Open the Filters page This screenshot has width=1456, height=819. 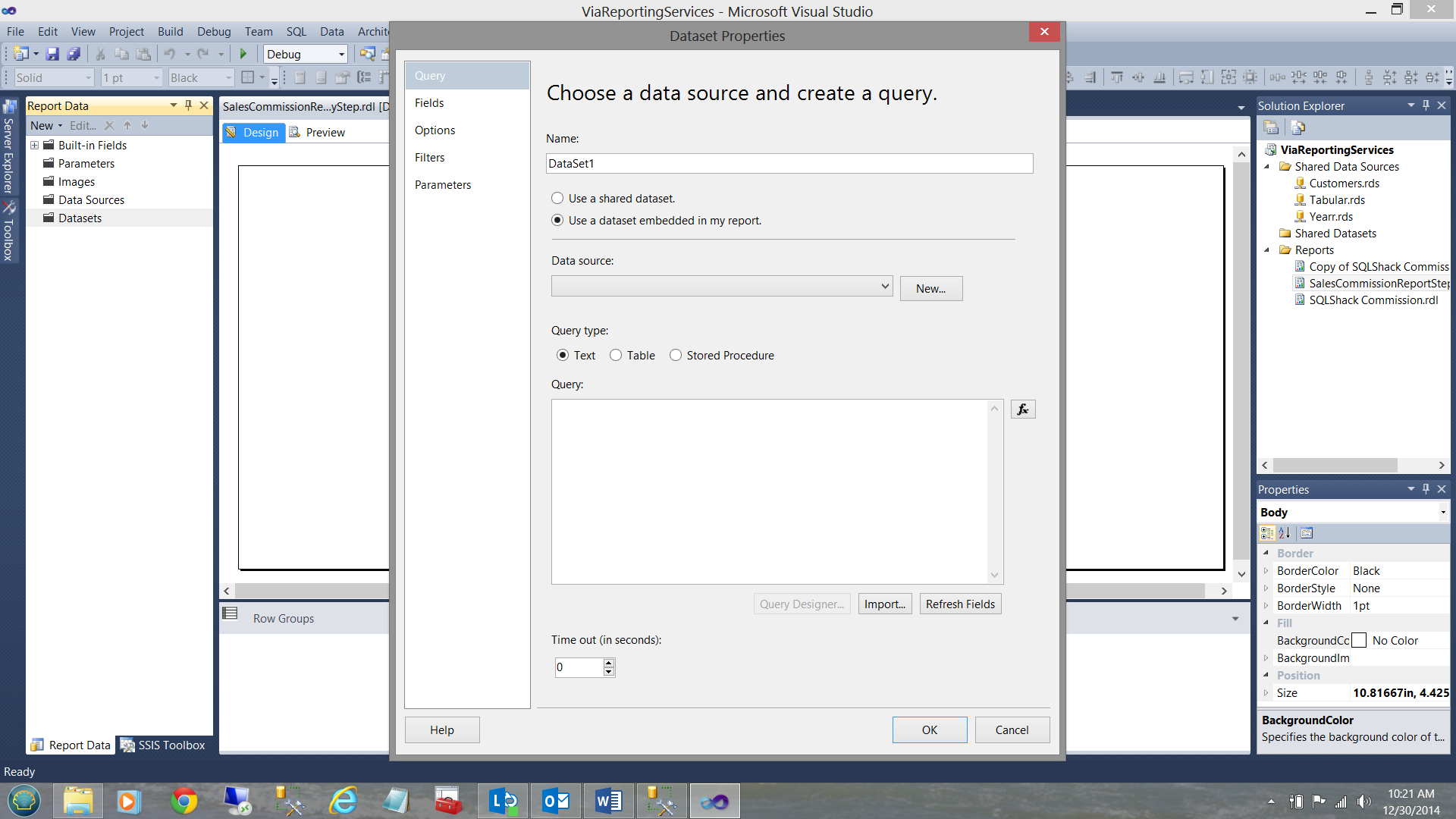click(429, 158)
